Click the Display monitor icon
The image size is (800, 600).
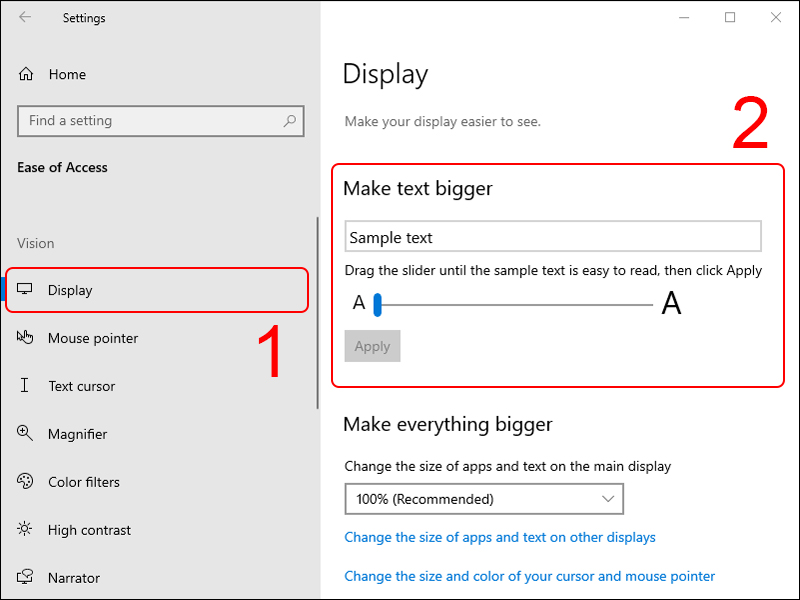tap(26, 290)
